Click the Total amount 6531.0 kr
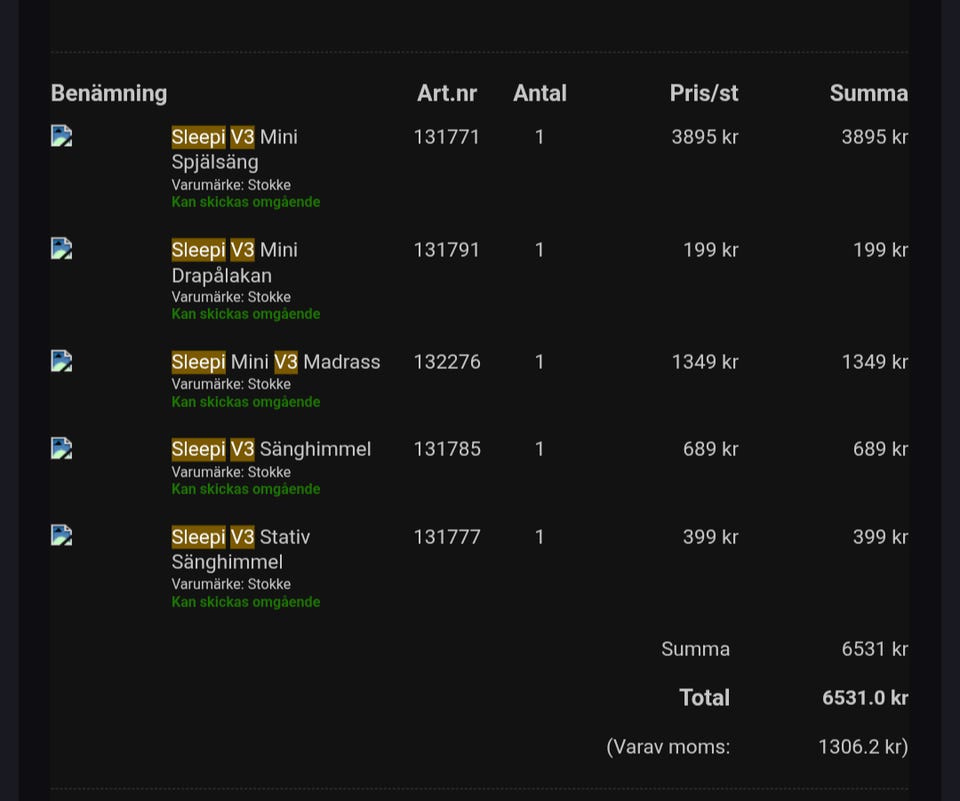This screenshot has height=801, width=960. click(864, 698)
